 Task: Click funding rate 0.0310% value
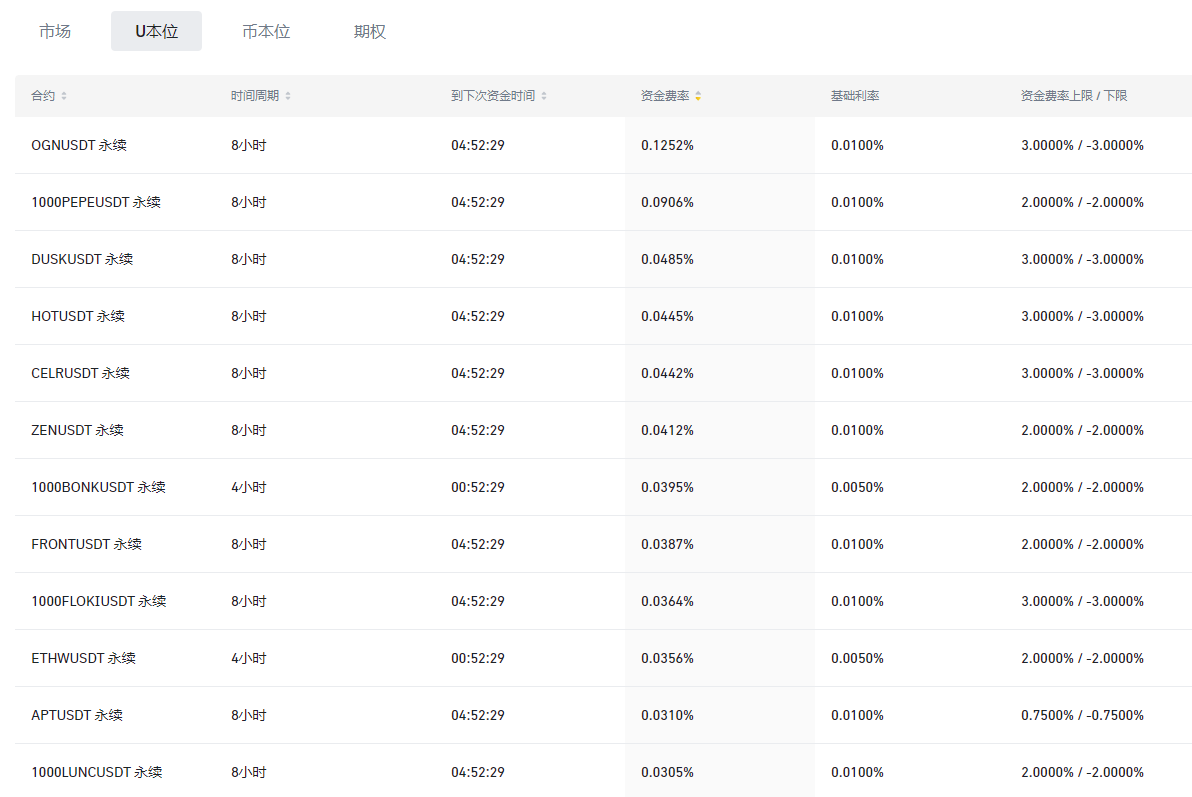coord(667,716)
